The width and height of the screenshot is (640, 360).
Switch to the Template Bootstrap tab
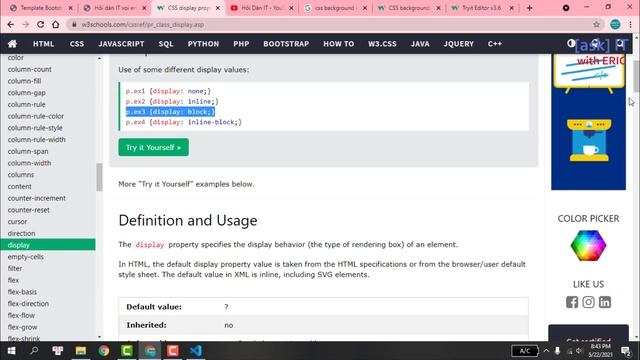[41, 8]
